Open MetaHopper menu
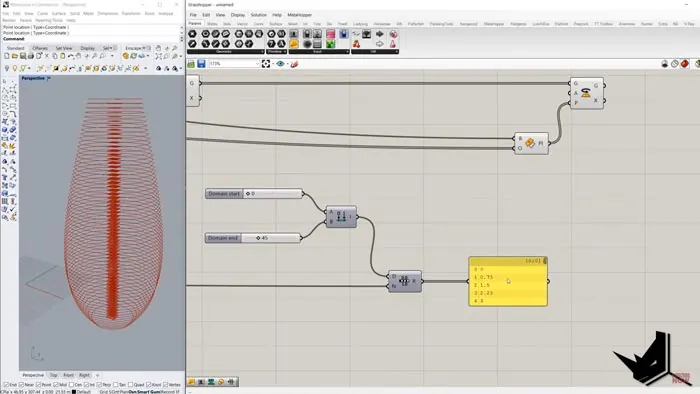700x394 pixels. (300, 15)
